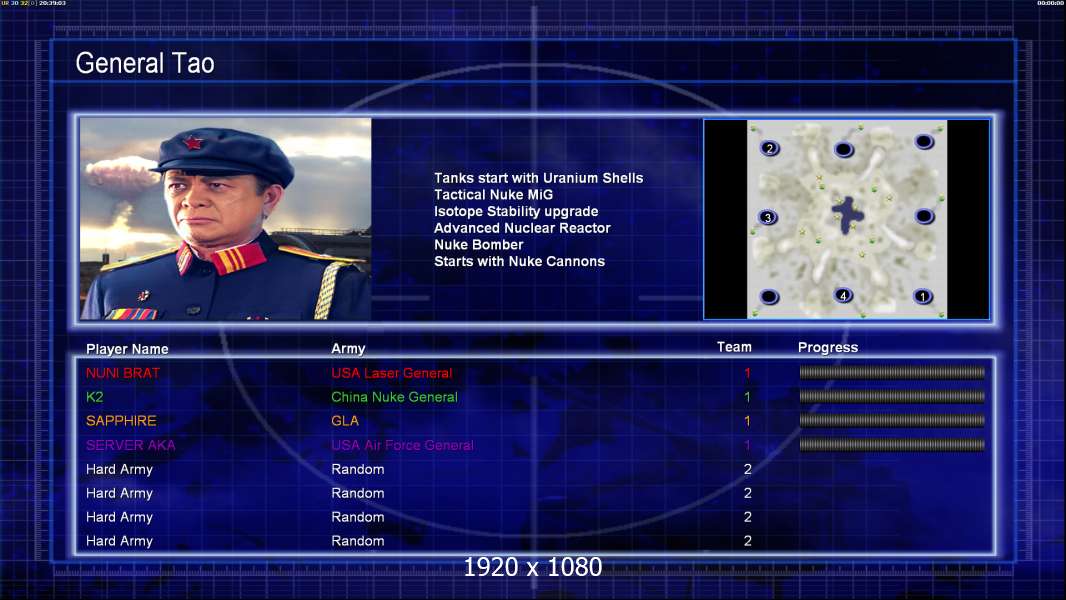Click the China Nuke General army entry

coord(394,397)
